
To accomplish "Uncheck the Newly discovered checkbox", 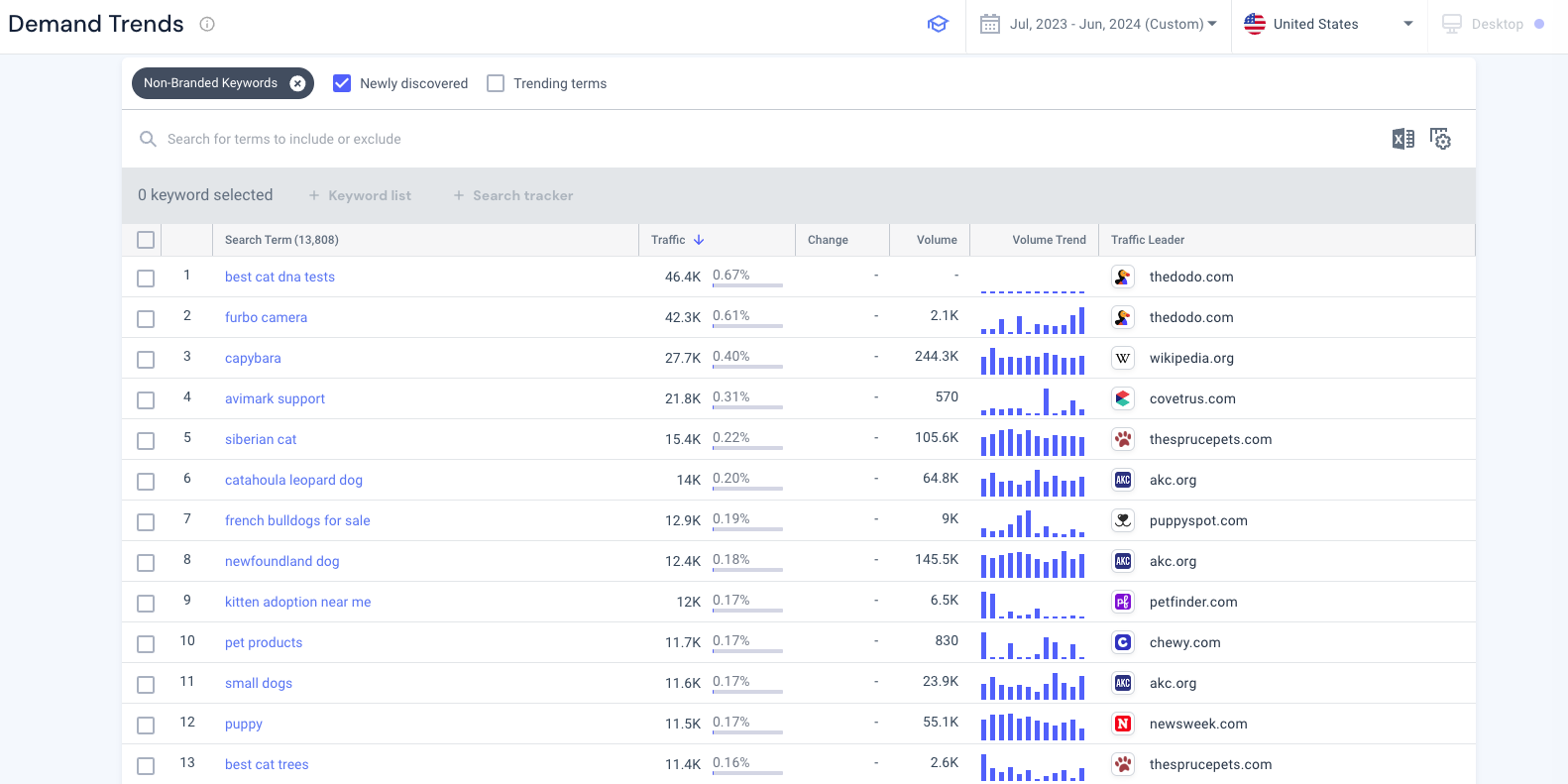I will [342, 83].
